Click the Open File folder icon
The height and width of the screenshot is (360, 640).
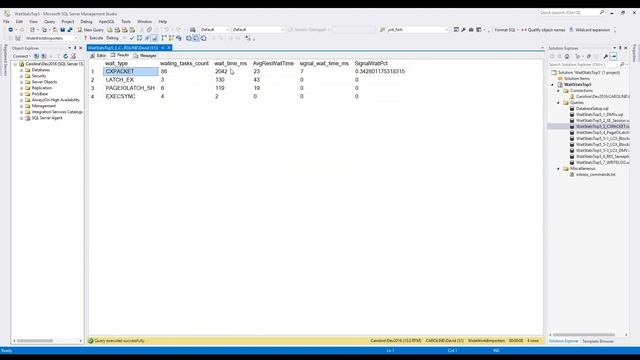coord(55,30)
